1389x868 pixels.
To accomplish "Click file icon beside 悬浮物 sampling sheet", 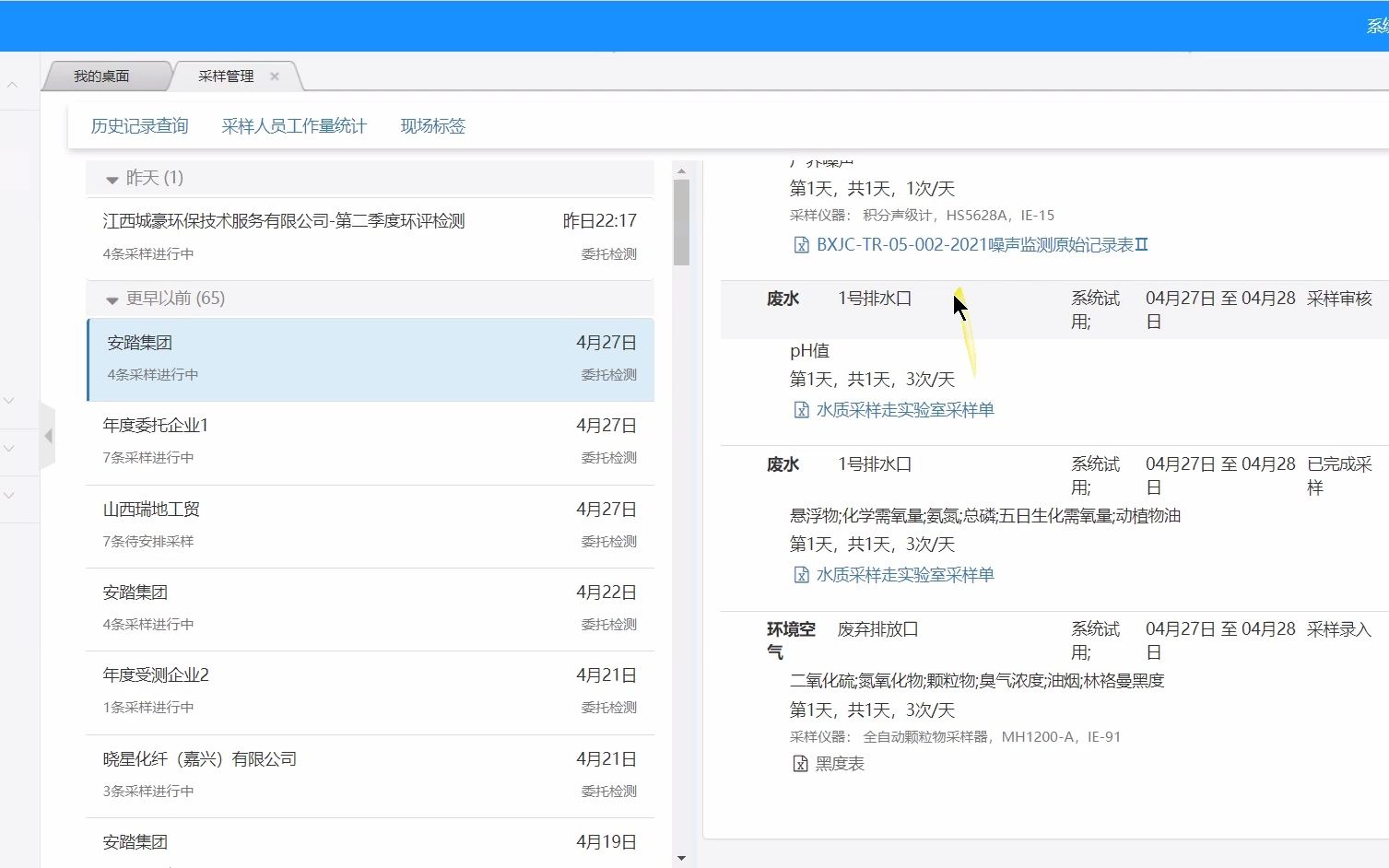I will click(801, 575).
